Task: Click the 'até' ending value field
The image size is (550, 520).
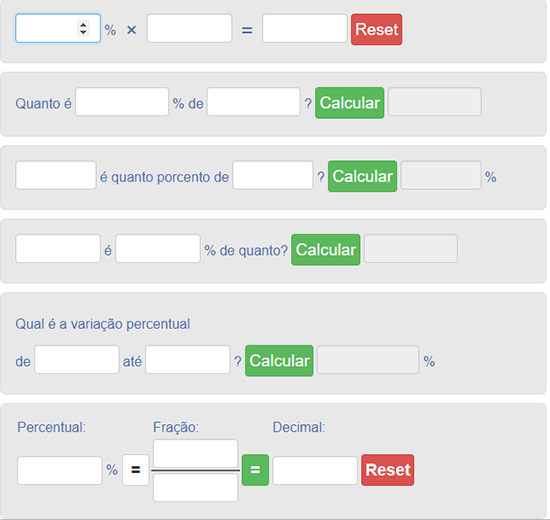Action: pyautogui.click(x=188, y=360)
